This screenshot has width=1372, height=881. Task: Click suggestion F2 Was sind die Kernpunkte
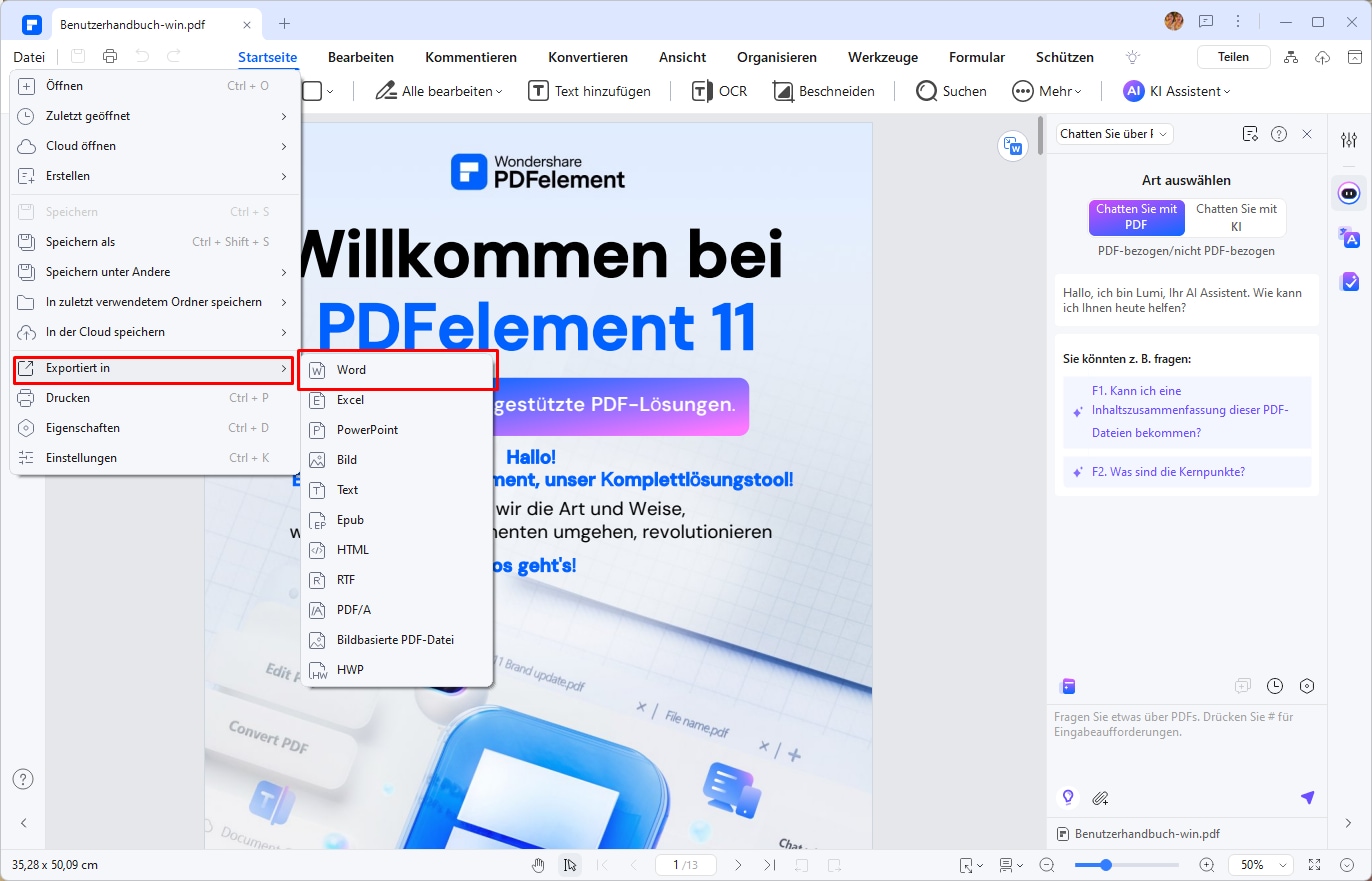pos(1187,472)
